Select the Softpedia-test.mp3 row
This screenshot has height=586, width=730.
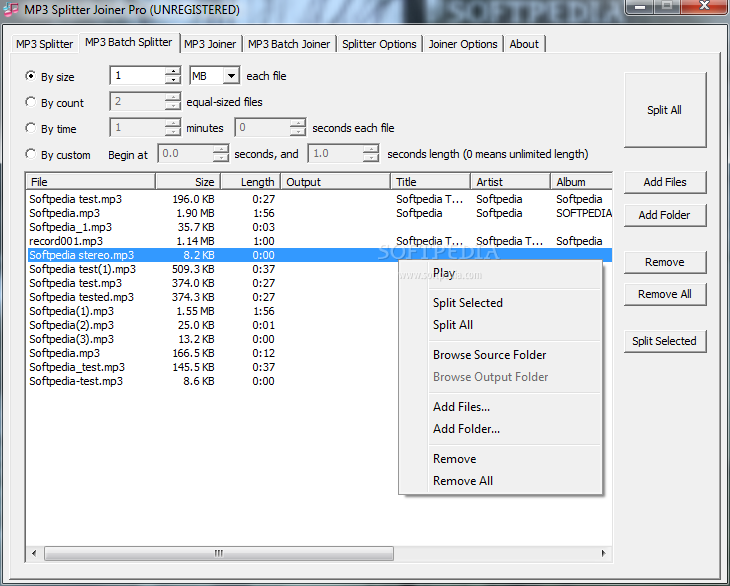(x=212, y=381)
